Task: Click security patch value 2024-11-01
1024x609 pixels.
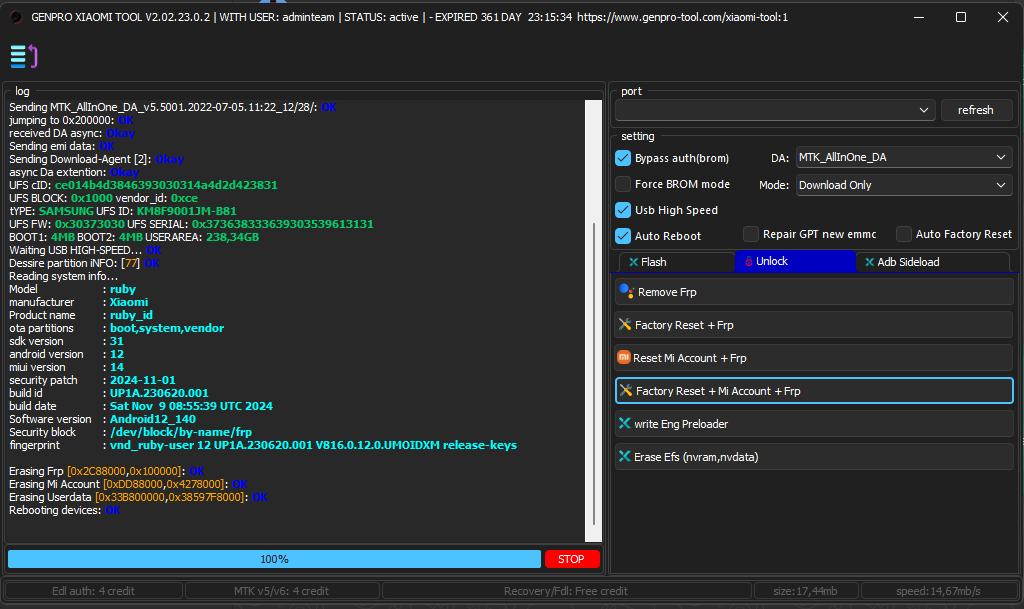Action: point(142,380)
